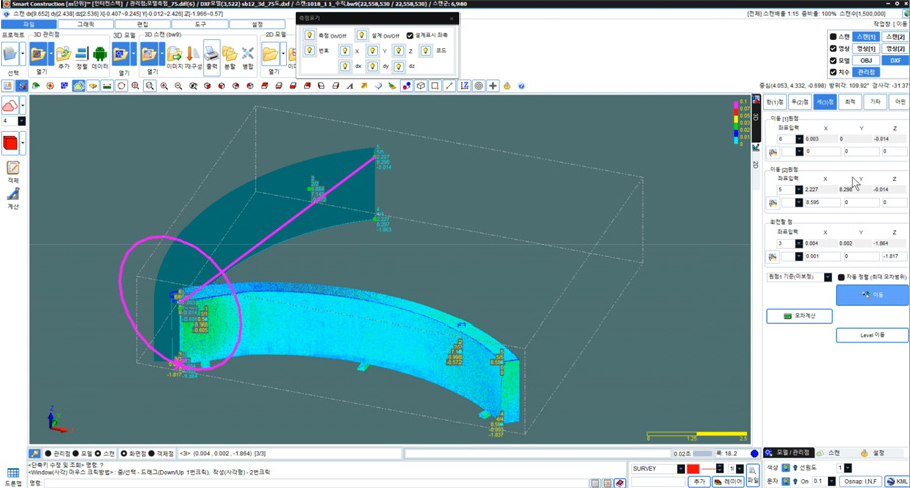Switch to the 두(2)점 tab
Screen dimensions: 910x488
[800, 102]
